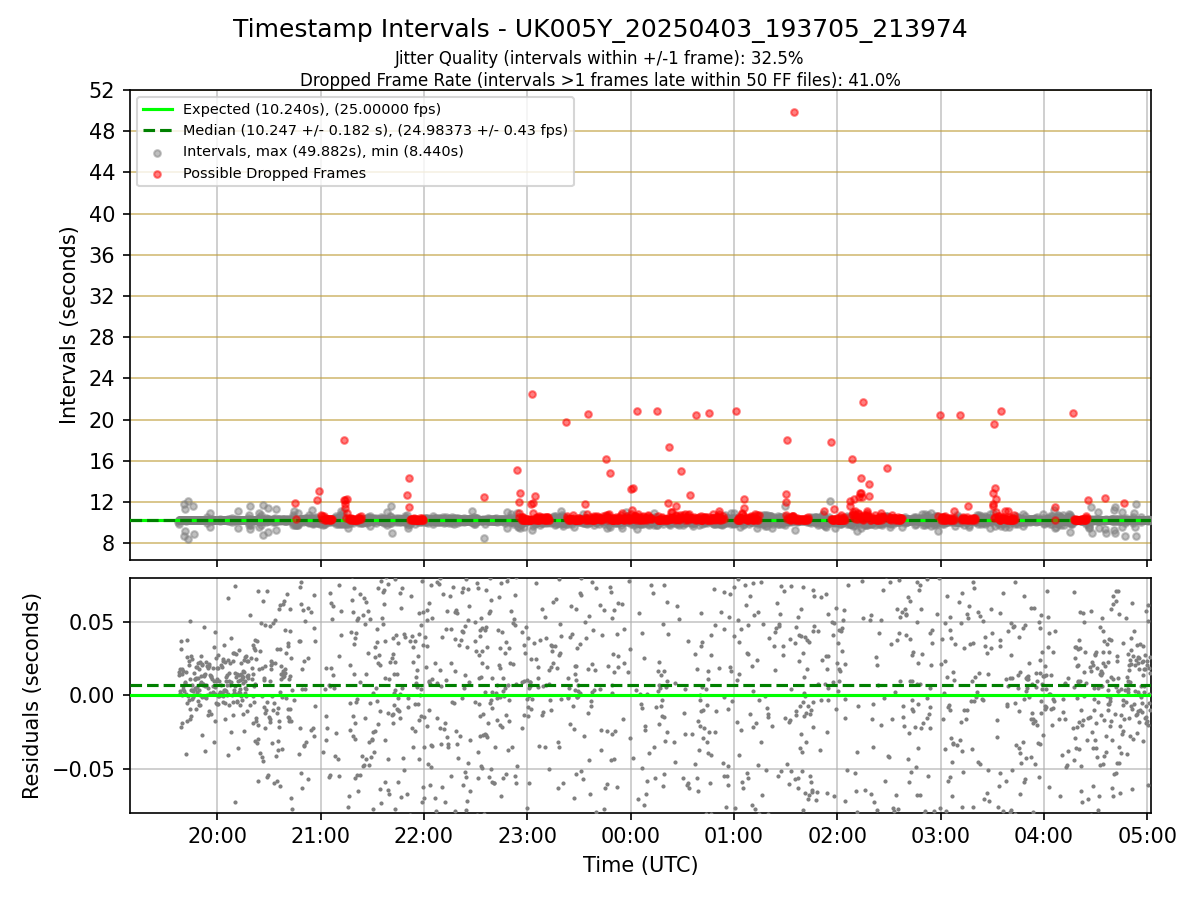Click the x-axis tick label '00:00'
Screen dimensions: 1200x900
(631, 835)
